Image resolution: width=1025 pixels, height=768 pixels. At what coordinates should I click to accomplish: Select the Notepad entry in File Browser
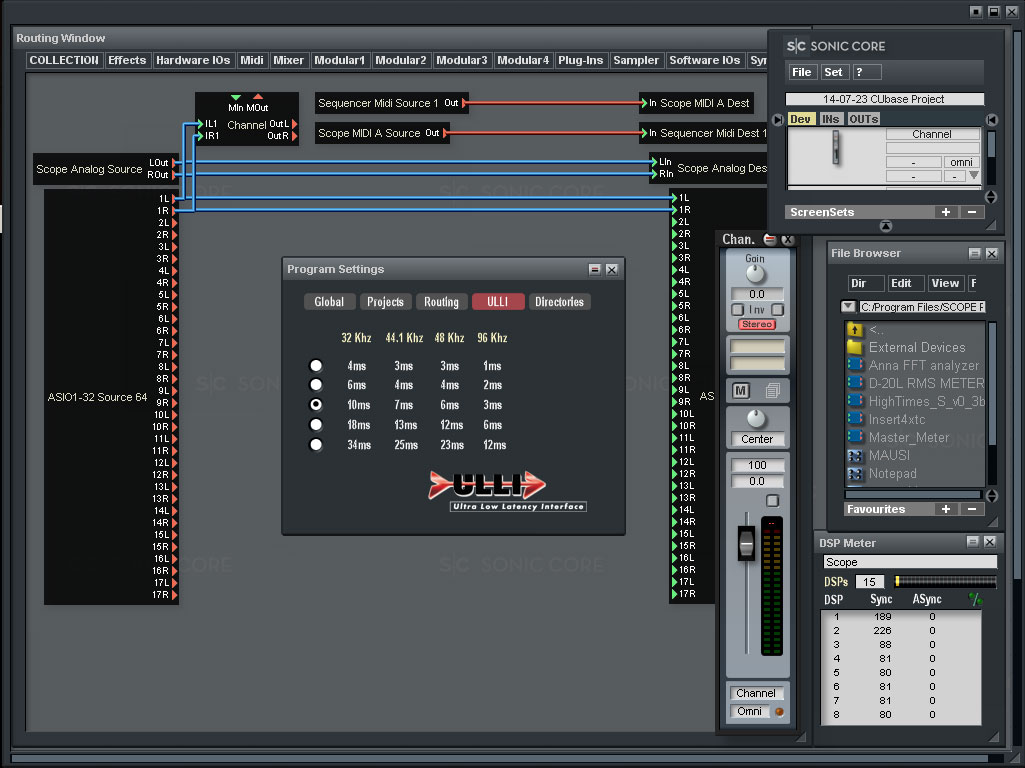[x=892, y=473]
